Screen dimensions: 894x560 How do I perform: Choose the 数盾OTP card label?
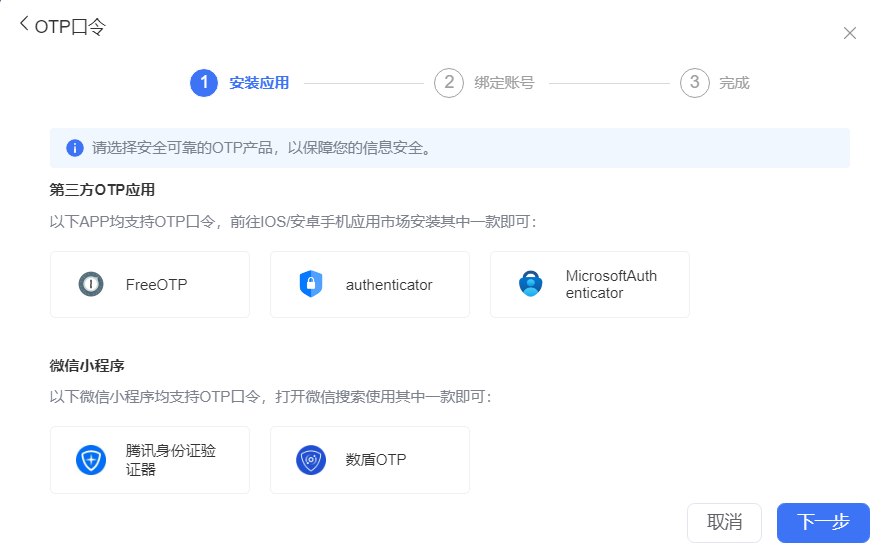click(x=376, y=460)
